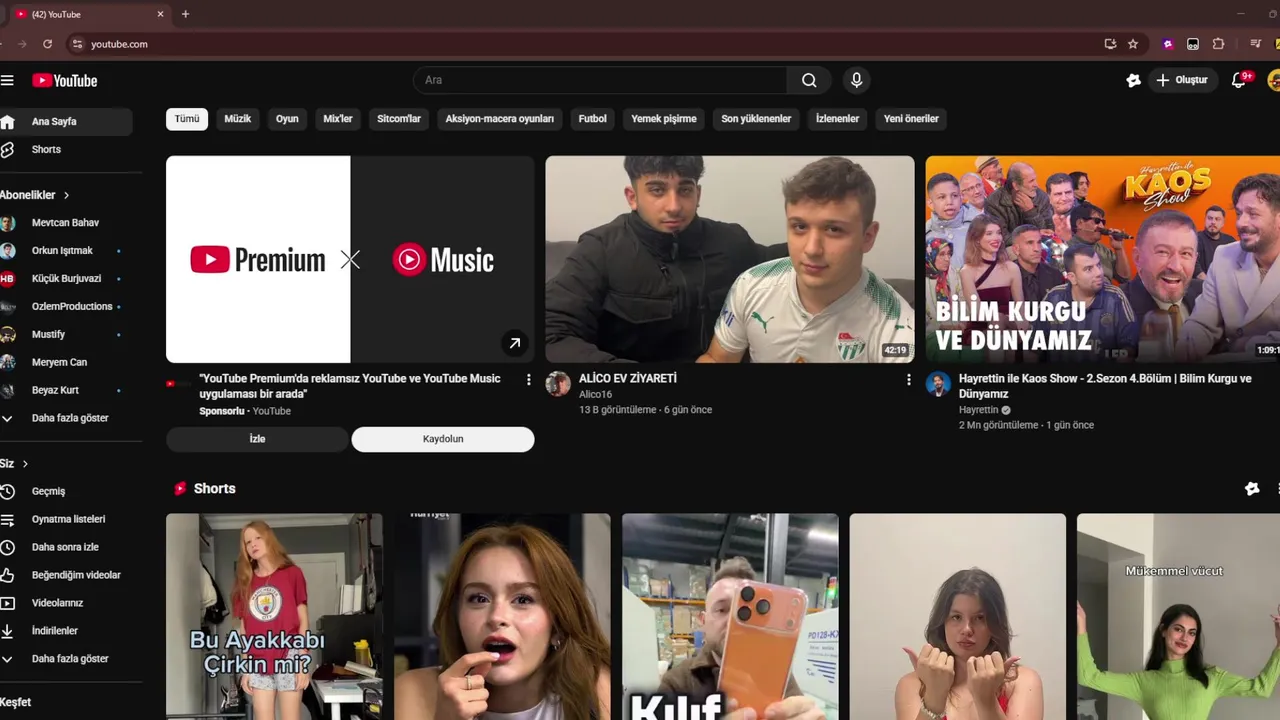This screenshot has width=1280, height=720.
Task: Expand Daha fazla göster under subscriptions
Action: pos(70,418)
